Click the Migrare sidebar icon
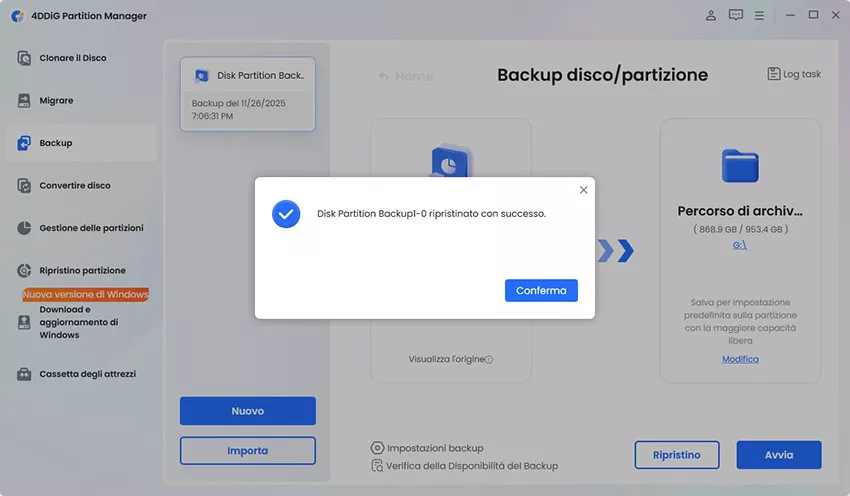Image resolution: width=850 pixels, height=496 pixels. [x=24, y=100]
